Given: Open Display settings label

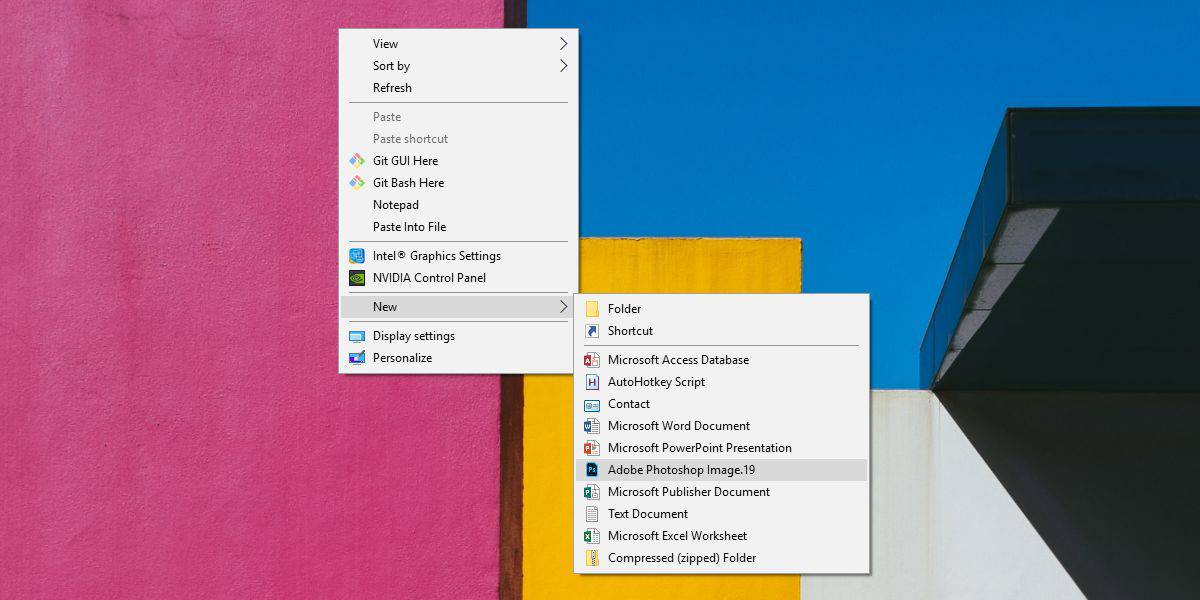Looking at the screenshot, I should pos(414,336).
